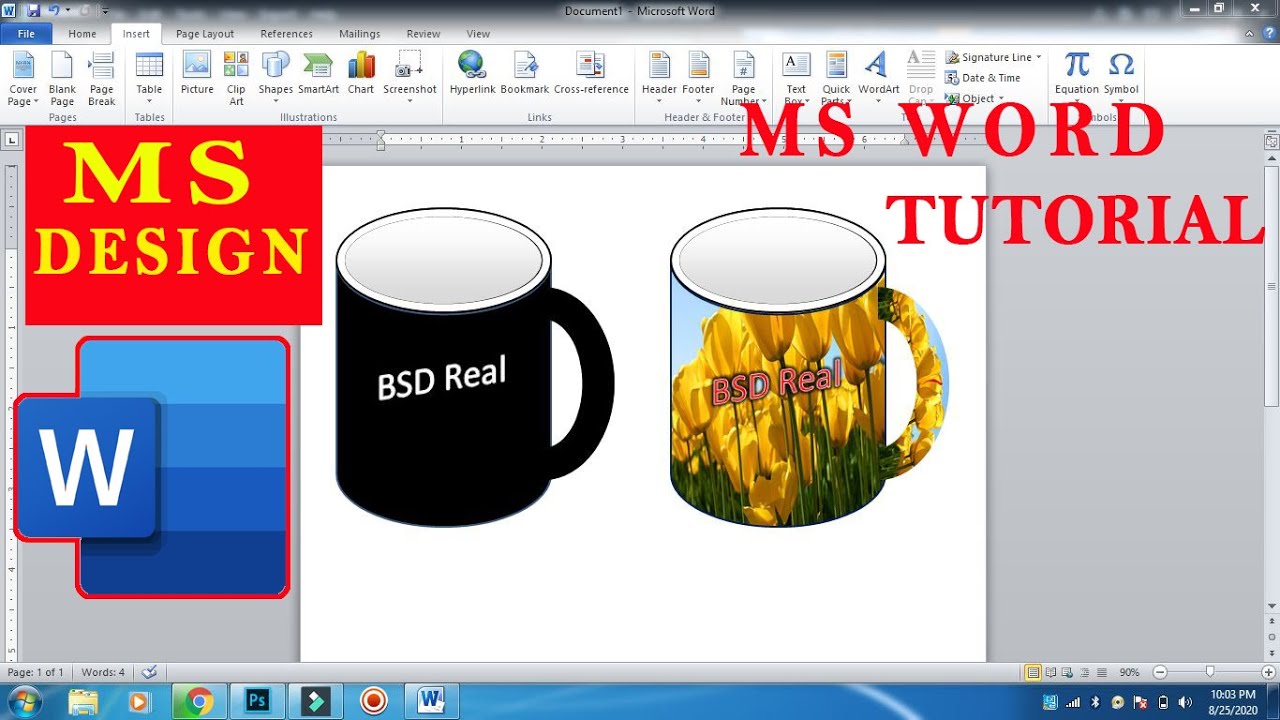Click the ruler tab-stop selector
The height and width of the screenshot is (720, 1280).
pos(11,140)
